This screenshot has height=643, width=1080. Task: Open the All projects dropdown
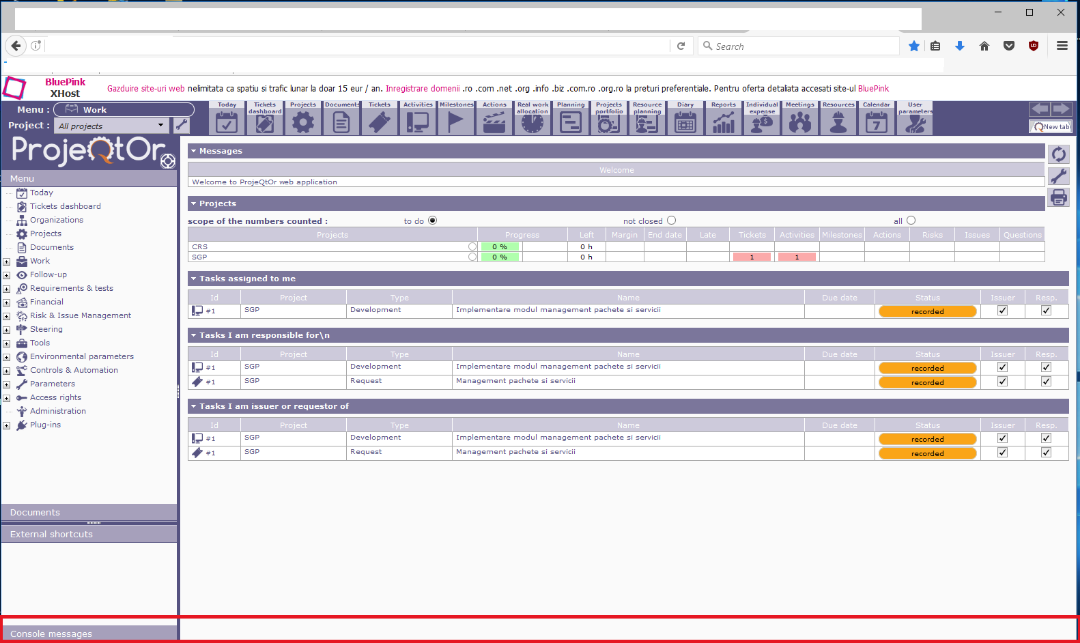(112, 126)
